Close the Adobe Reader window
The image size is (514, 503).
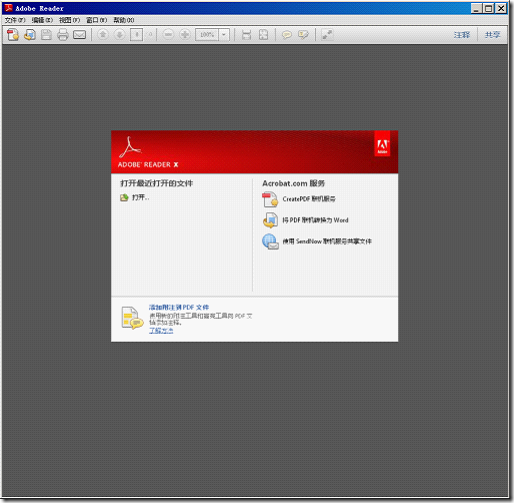tap(501, 8)
